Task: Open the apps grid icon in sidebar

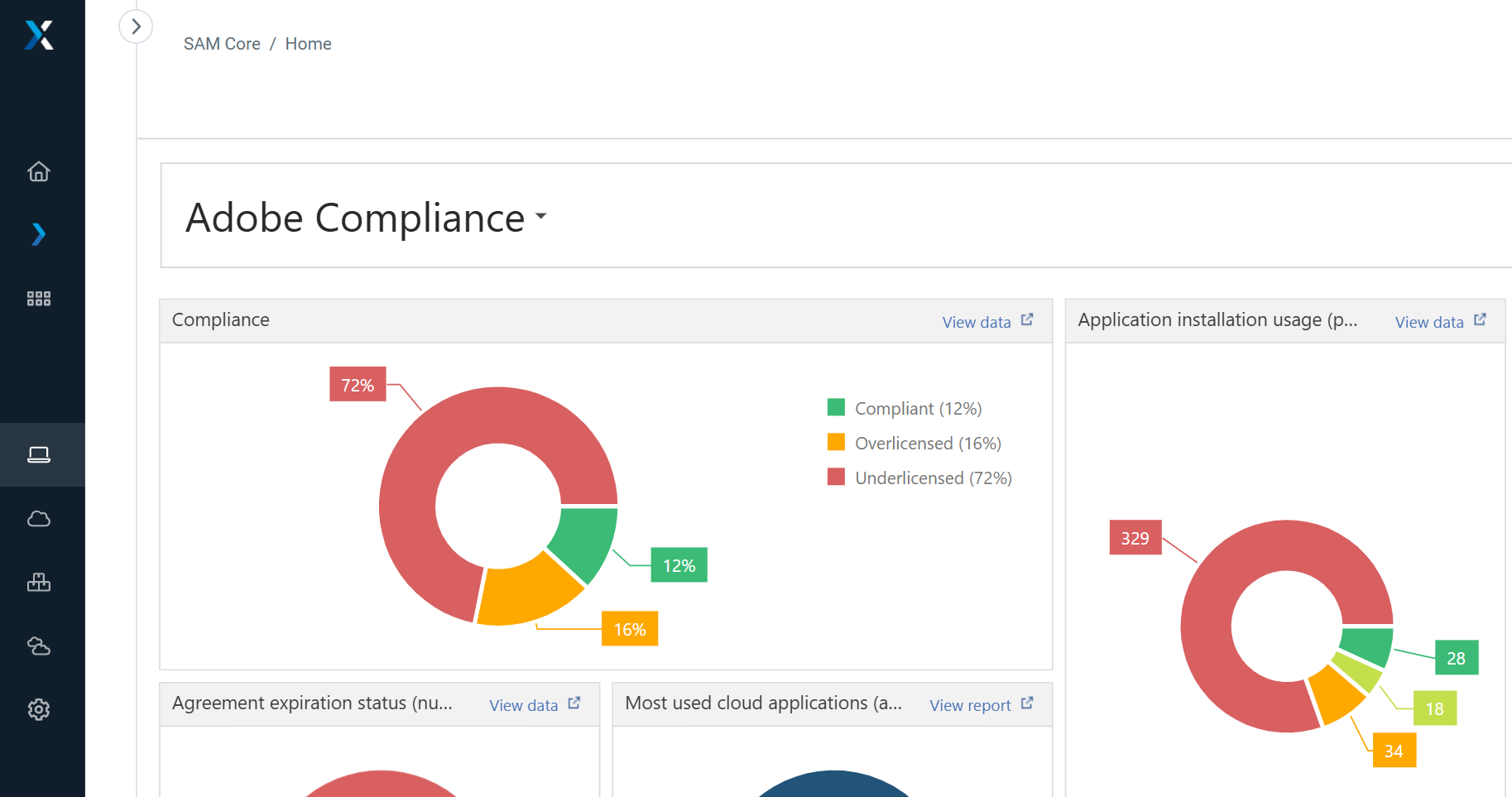Action: [39, 299]
